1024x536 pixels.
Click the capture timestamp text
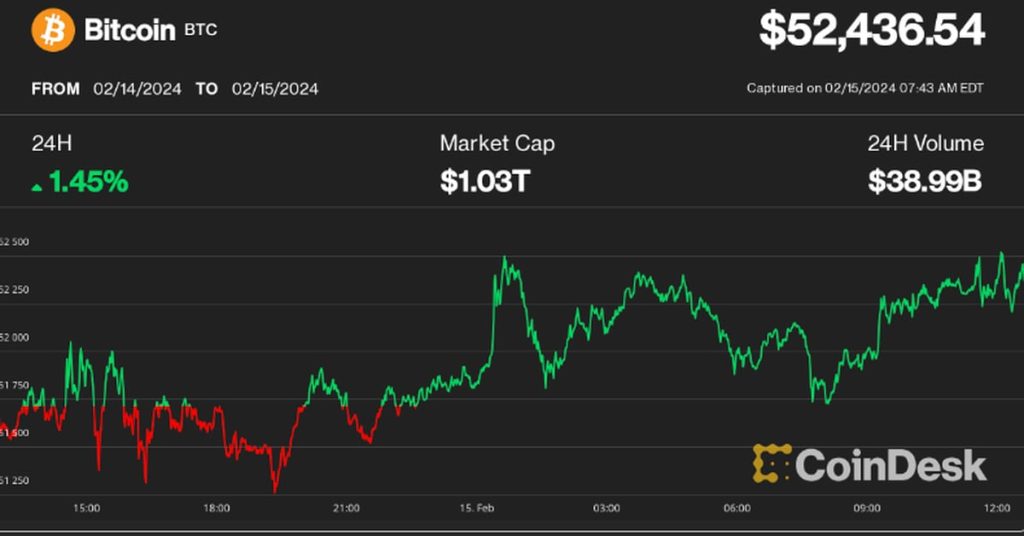click(x=865, y=88)
